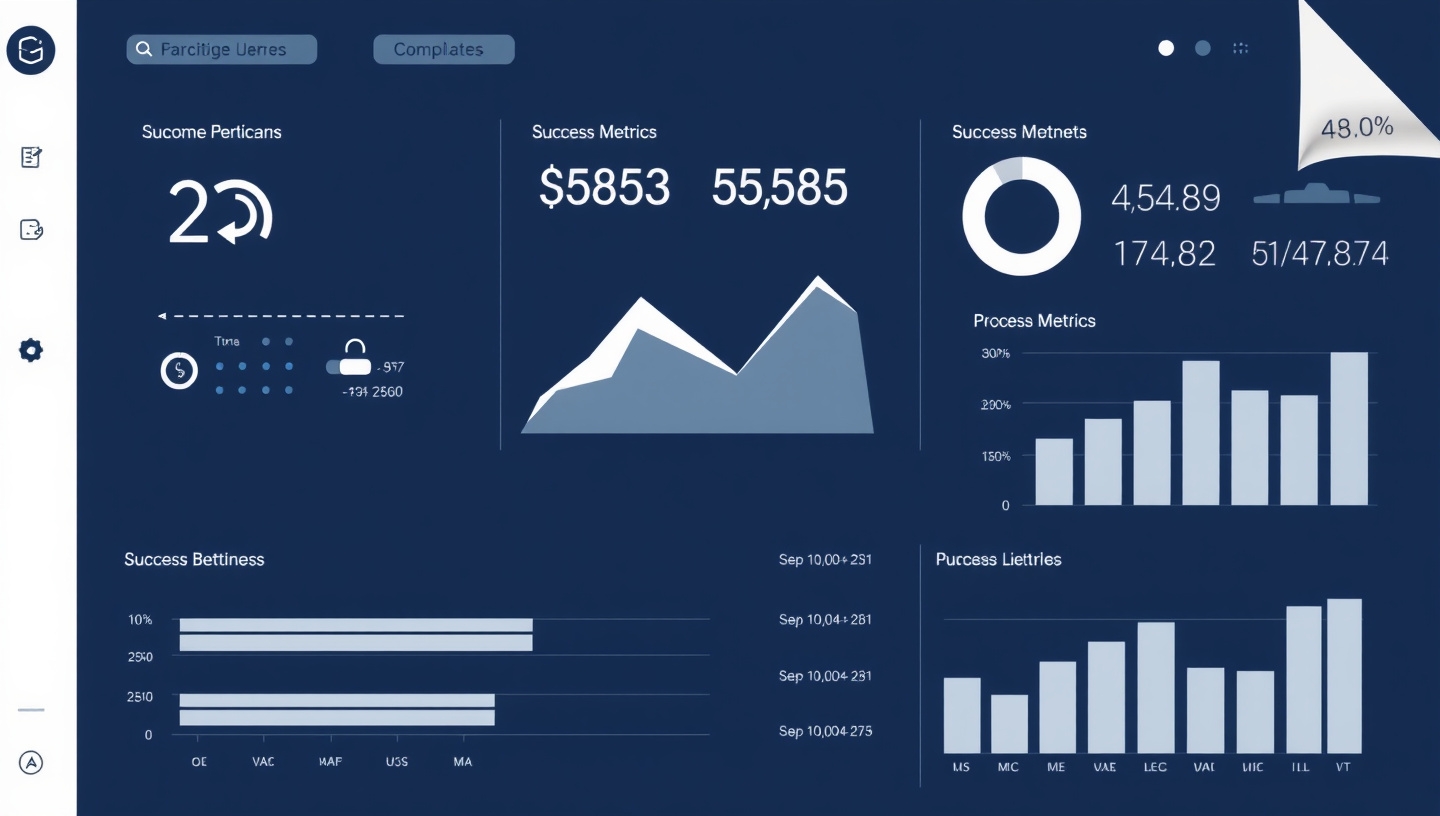This screenshot has width=1440, height=816.
Task: Open the notes edit icon in sidebar
Action: tap(31, 157)
